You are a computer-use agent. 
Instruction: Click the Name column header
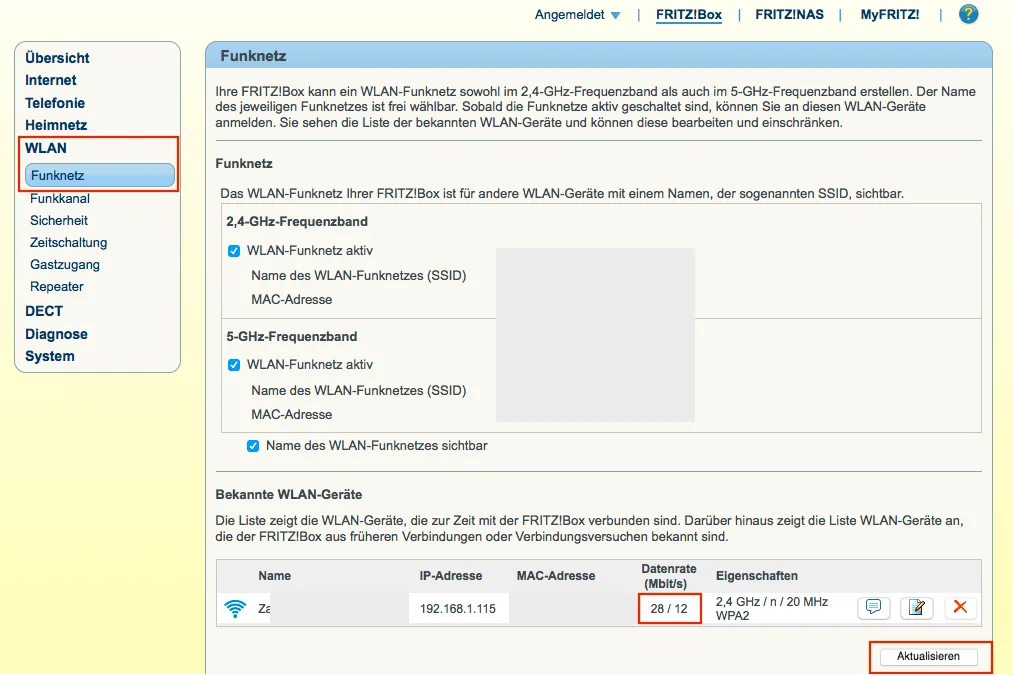(275, 576)
